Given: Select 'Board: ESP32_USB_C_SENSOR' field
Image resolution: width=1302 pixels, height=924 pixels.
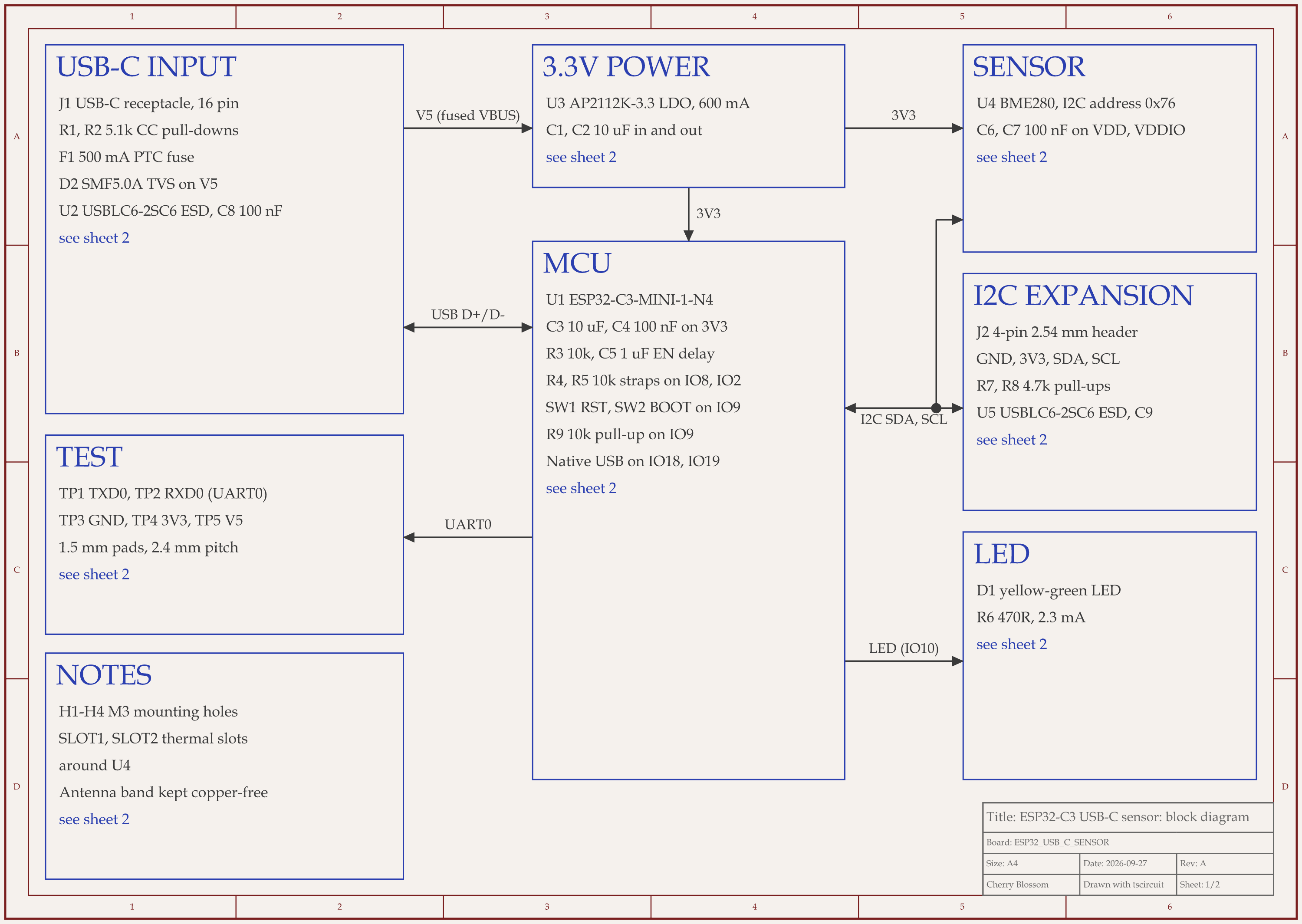Looking at the screenshot, I should click(1128, 843).
